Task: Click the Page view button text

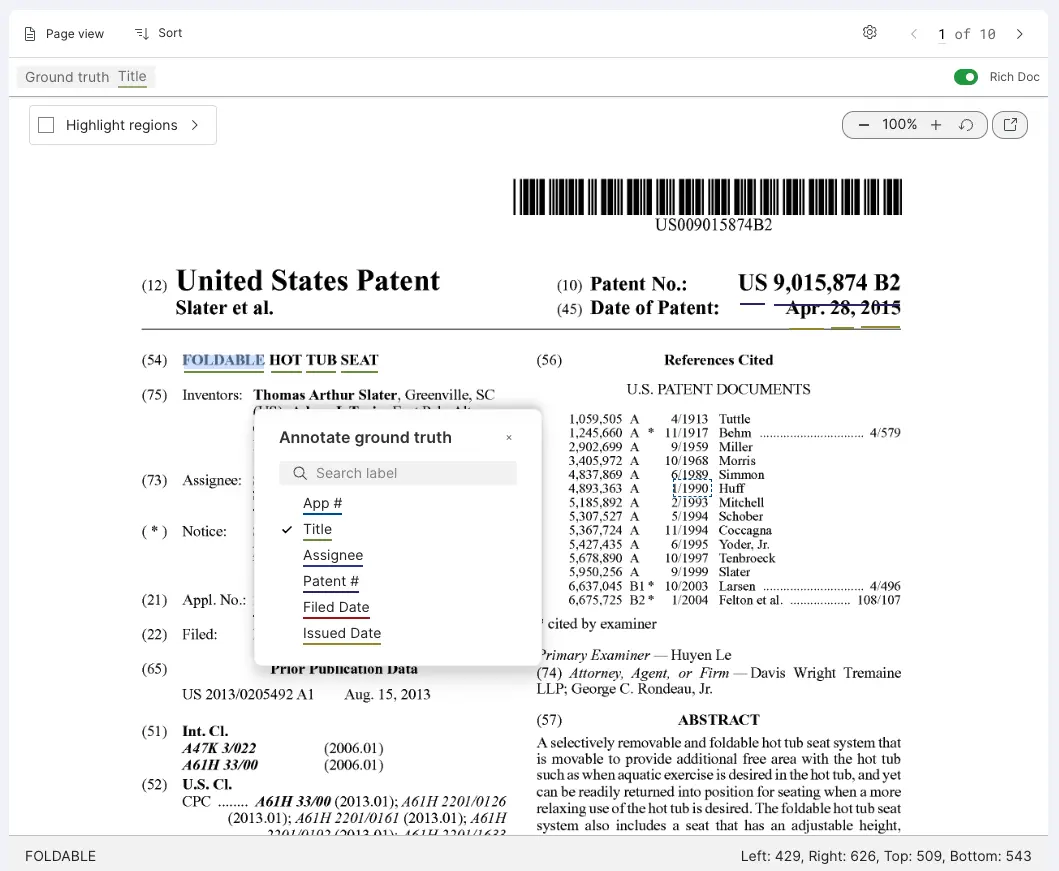Action: click(x=75, y=34)
